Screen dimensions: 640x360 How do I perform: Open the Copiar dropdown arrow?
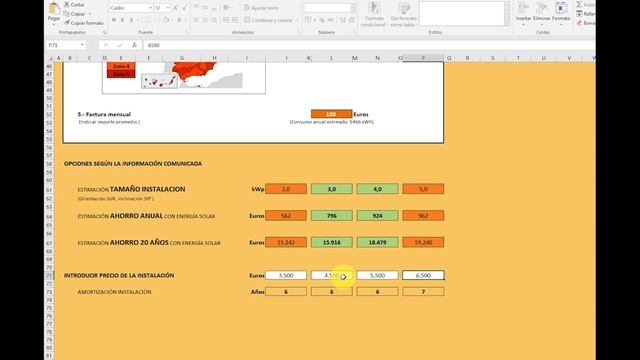[x=90, y=14]
